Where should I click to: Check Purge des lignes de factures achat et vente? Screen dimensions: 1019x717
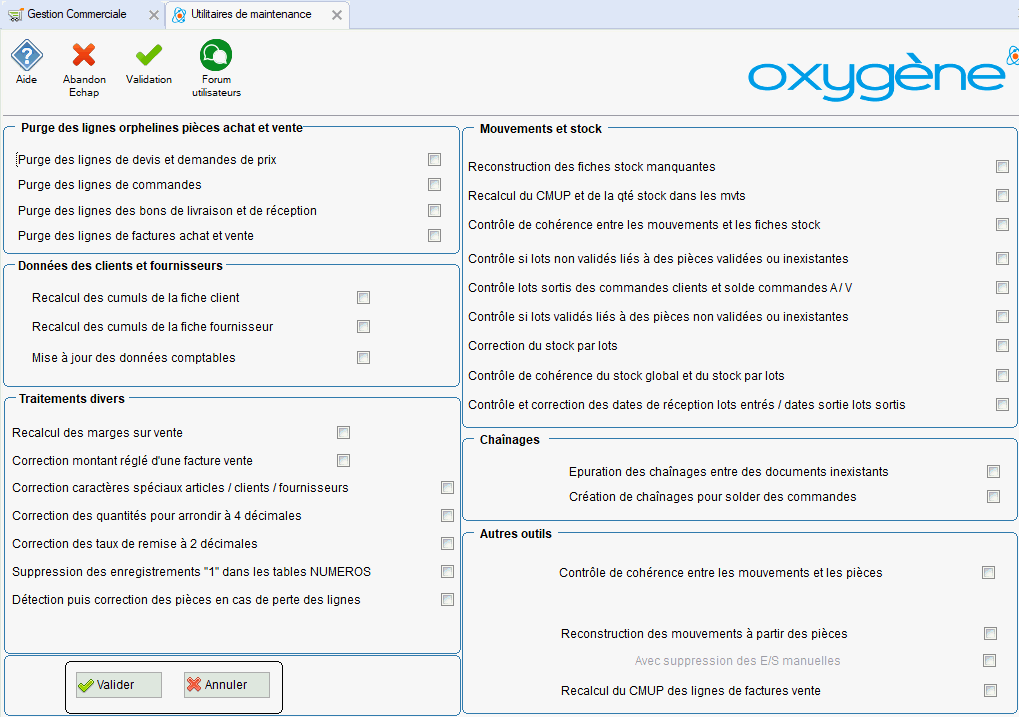coord(435,236)
